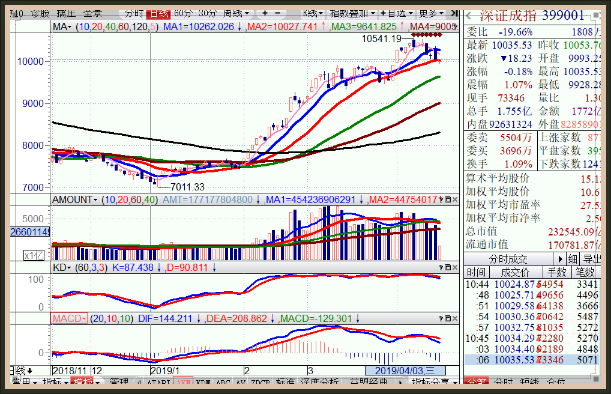
Task: Click the play arrow next to 分时成交
Action: pos(560,259)
